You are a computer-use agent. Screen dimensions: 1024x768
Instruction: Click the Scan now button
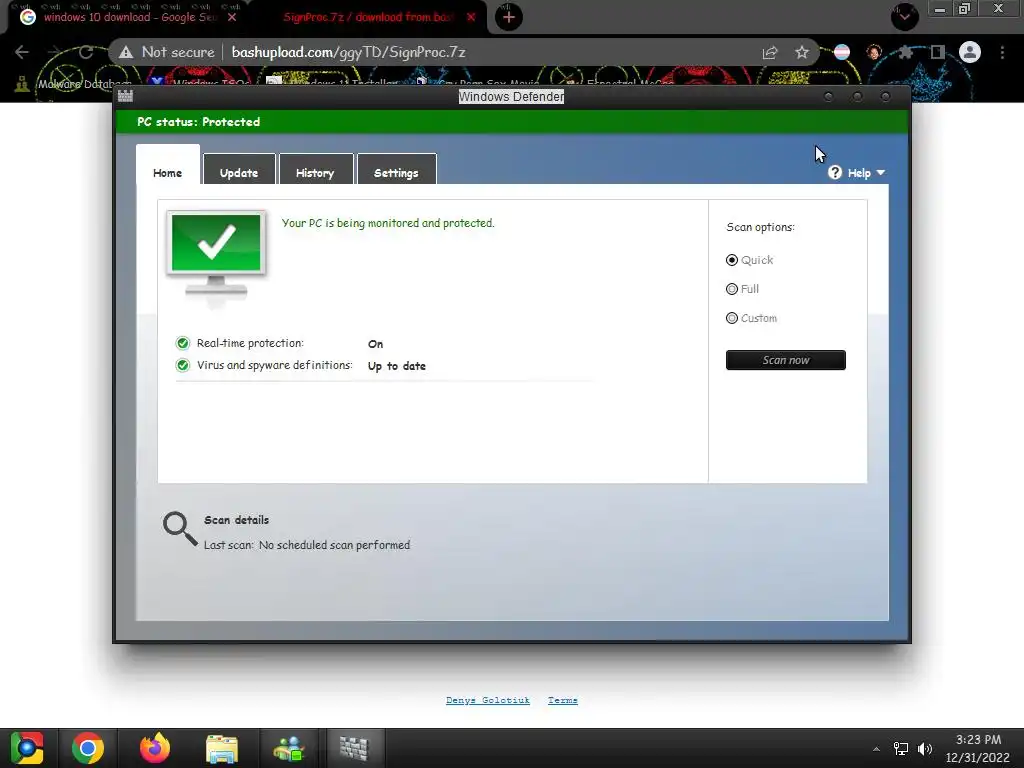(786, 360)
